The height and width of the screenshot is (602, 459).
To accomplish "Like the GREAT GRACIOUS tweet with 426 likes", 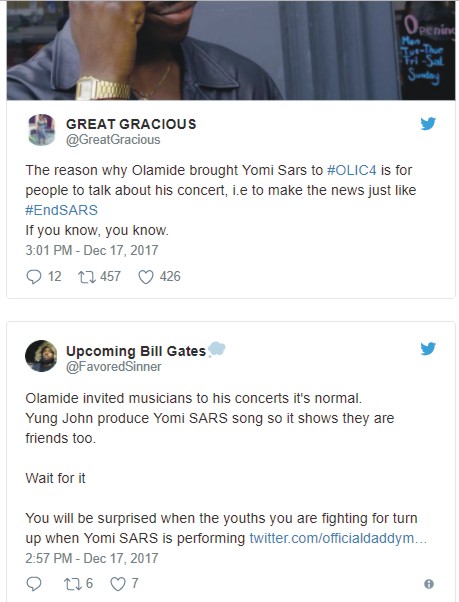I will (x=146, y=276).
